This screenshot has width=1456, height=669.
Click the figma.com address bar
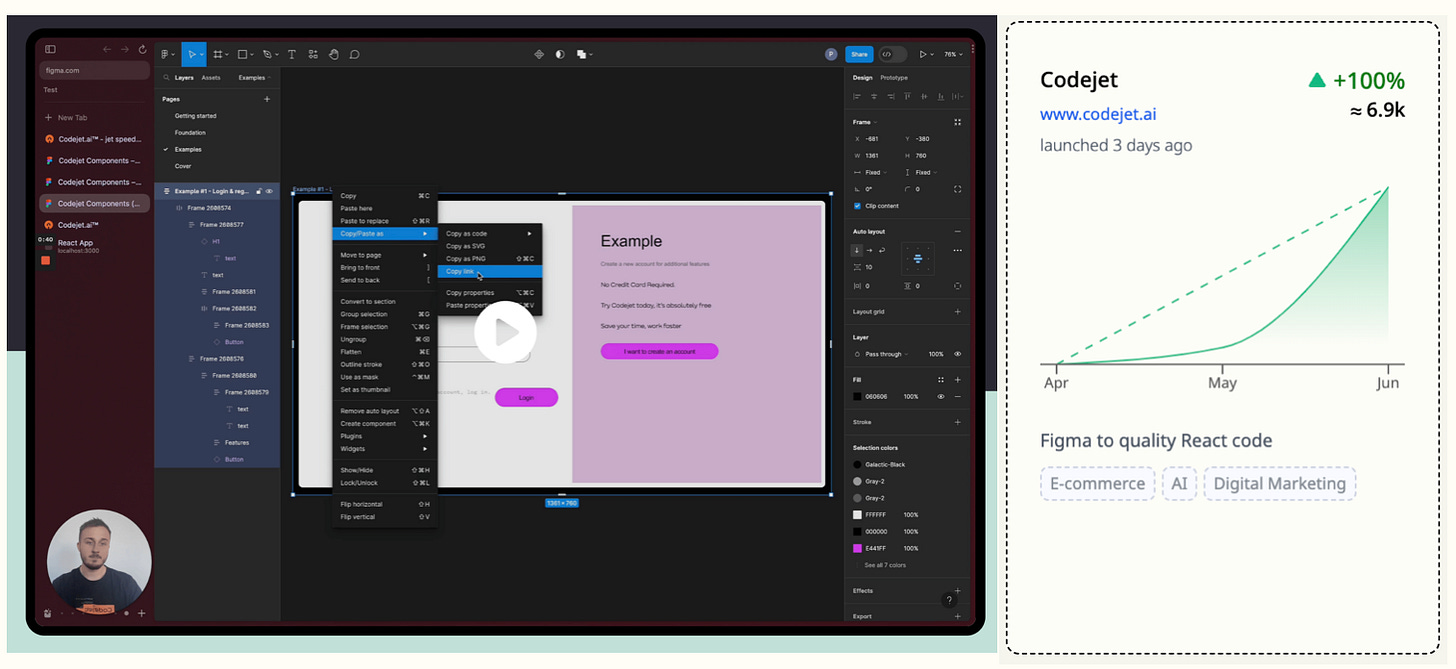(94, 71)
